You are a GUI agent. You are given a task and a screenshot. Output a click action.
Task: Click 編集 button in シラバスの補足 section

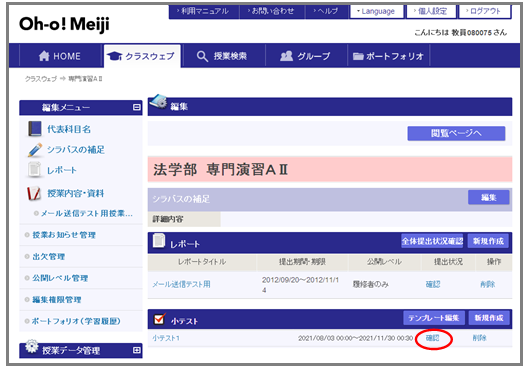(489, 198)
